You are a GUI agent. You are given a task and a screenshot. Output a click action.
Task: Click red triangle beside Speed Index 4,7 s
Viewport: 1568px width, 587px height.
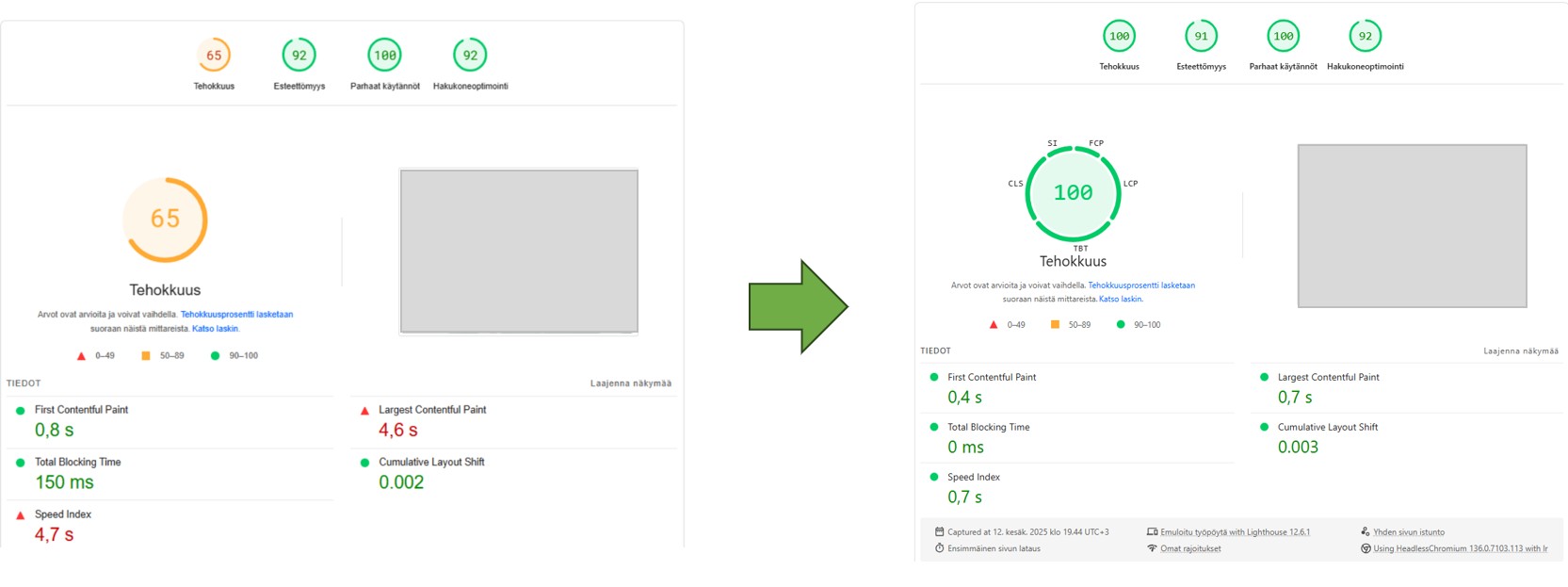21,515
